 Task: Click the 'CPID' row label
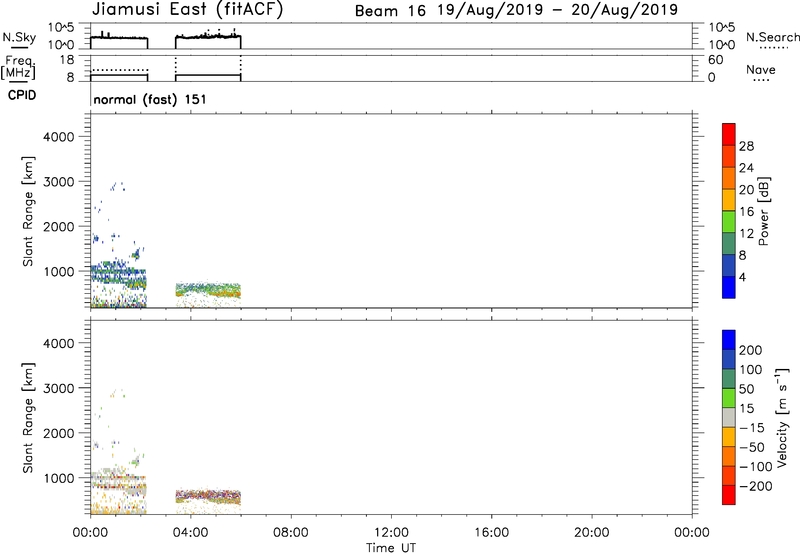pyautogui.click(x=22, y=95)
